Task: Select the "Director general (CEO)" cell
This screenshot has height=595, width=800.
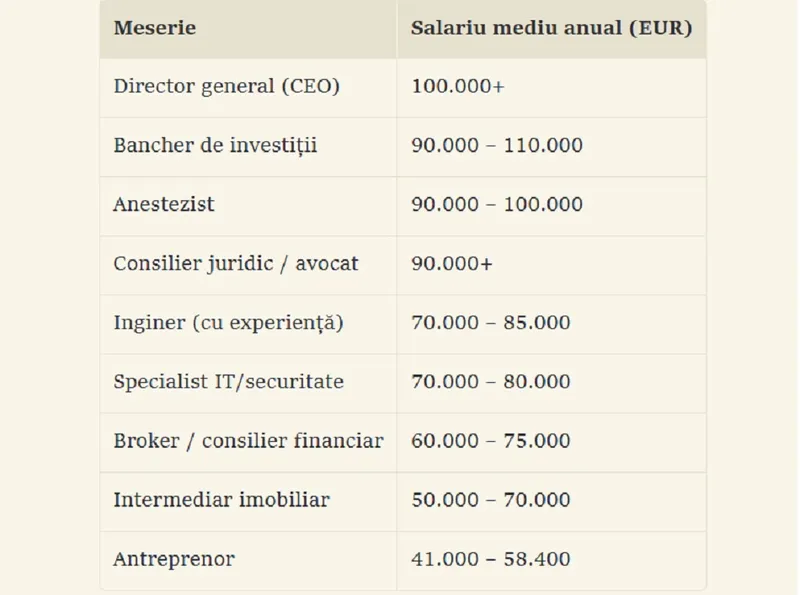Action: [x=227, y=87]
